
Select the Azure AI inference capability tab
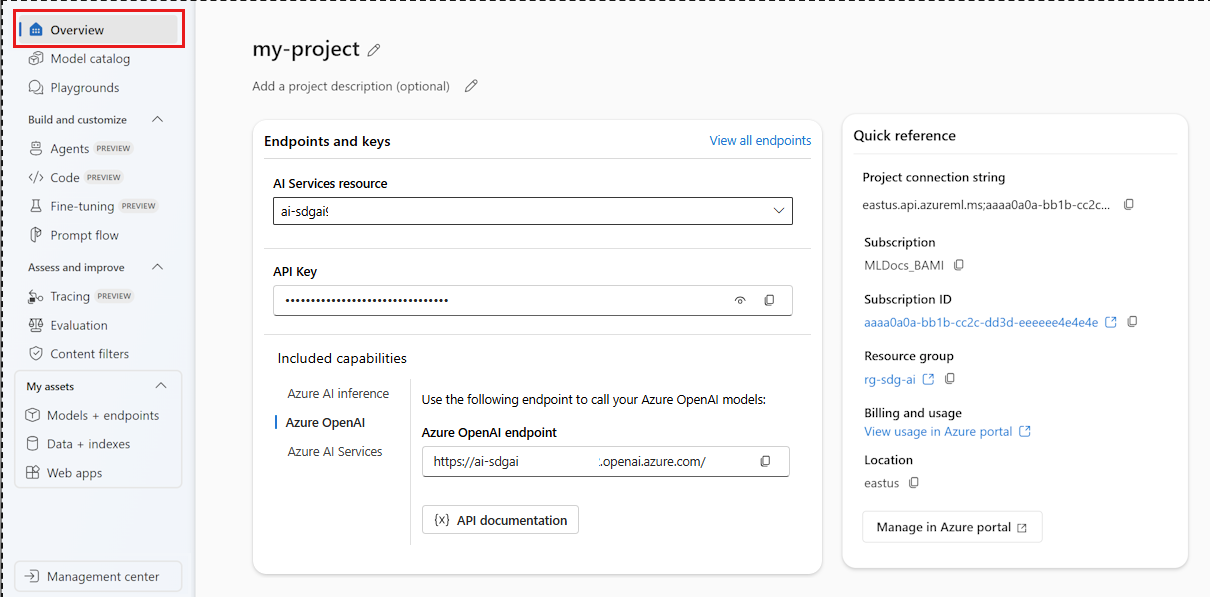click(x=338, y=394)
